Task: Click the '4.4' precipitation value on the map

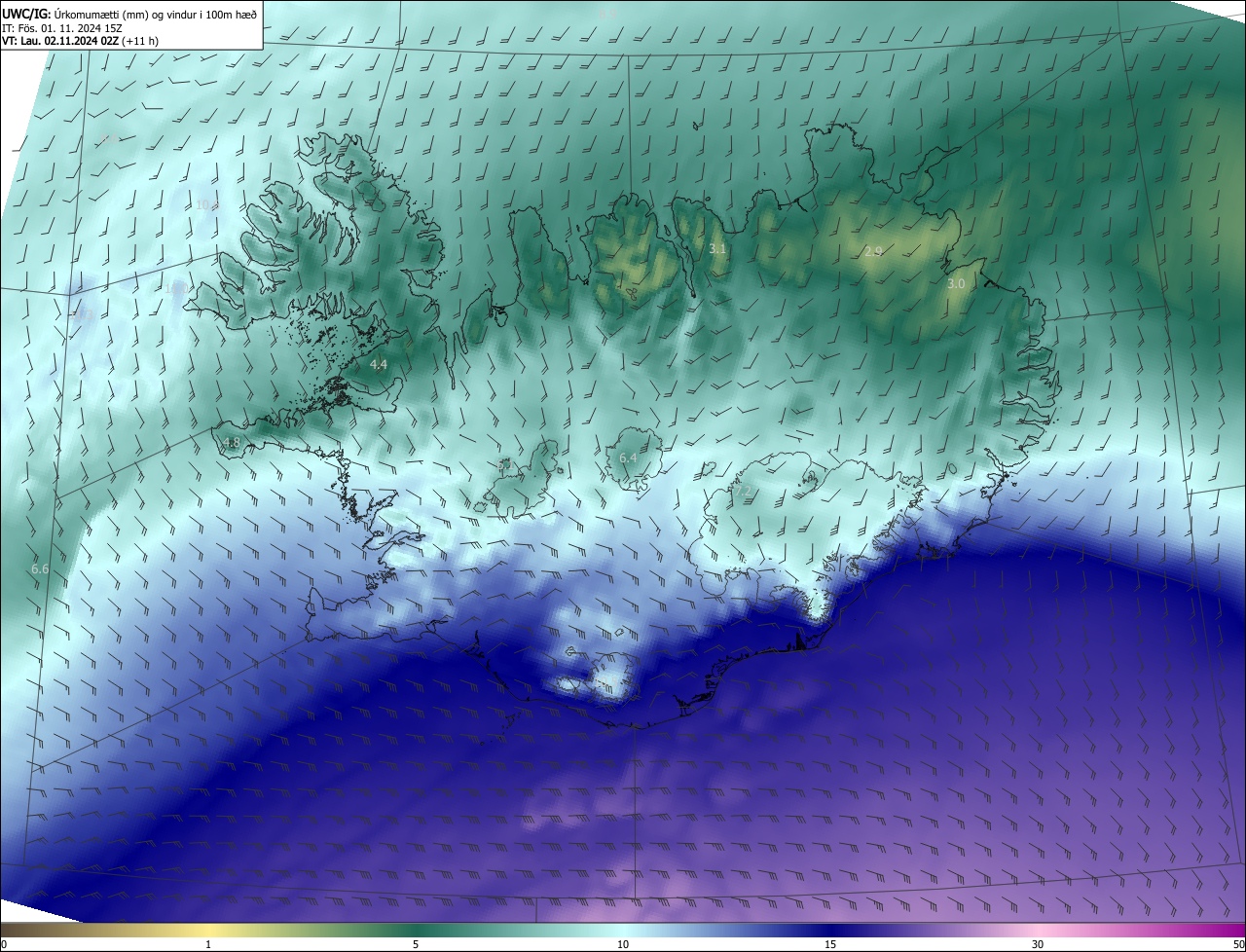Action: [x=379, y=364]
